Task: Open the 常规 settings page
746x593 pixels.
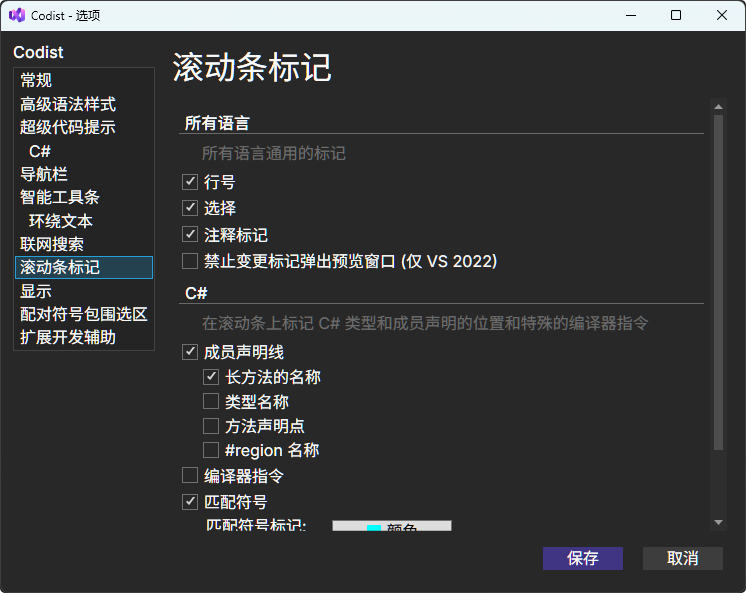Action: click(x=36, y=80)
